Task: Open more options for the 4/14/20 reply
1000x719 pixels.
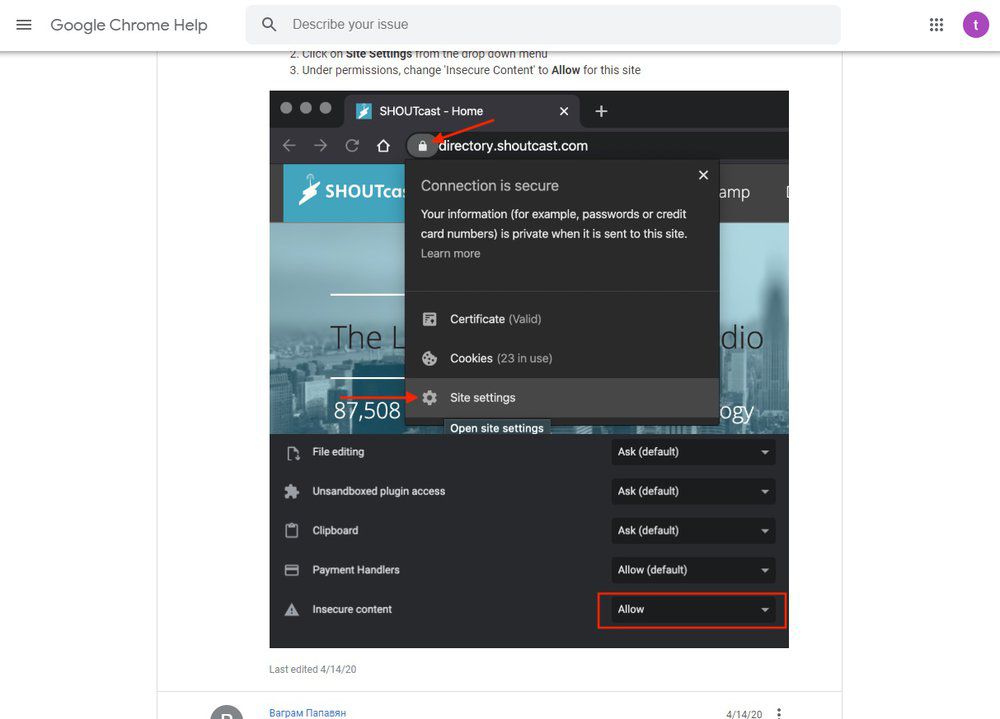Action: [x=779, y=713]
